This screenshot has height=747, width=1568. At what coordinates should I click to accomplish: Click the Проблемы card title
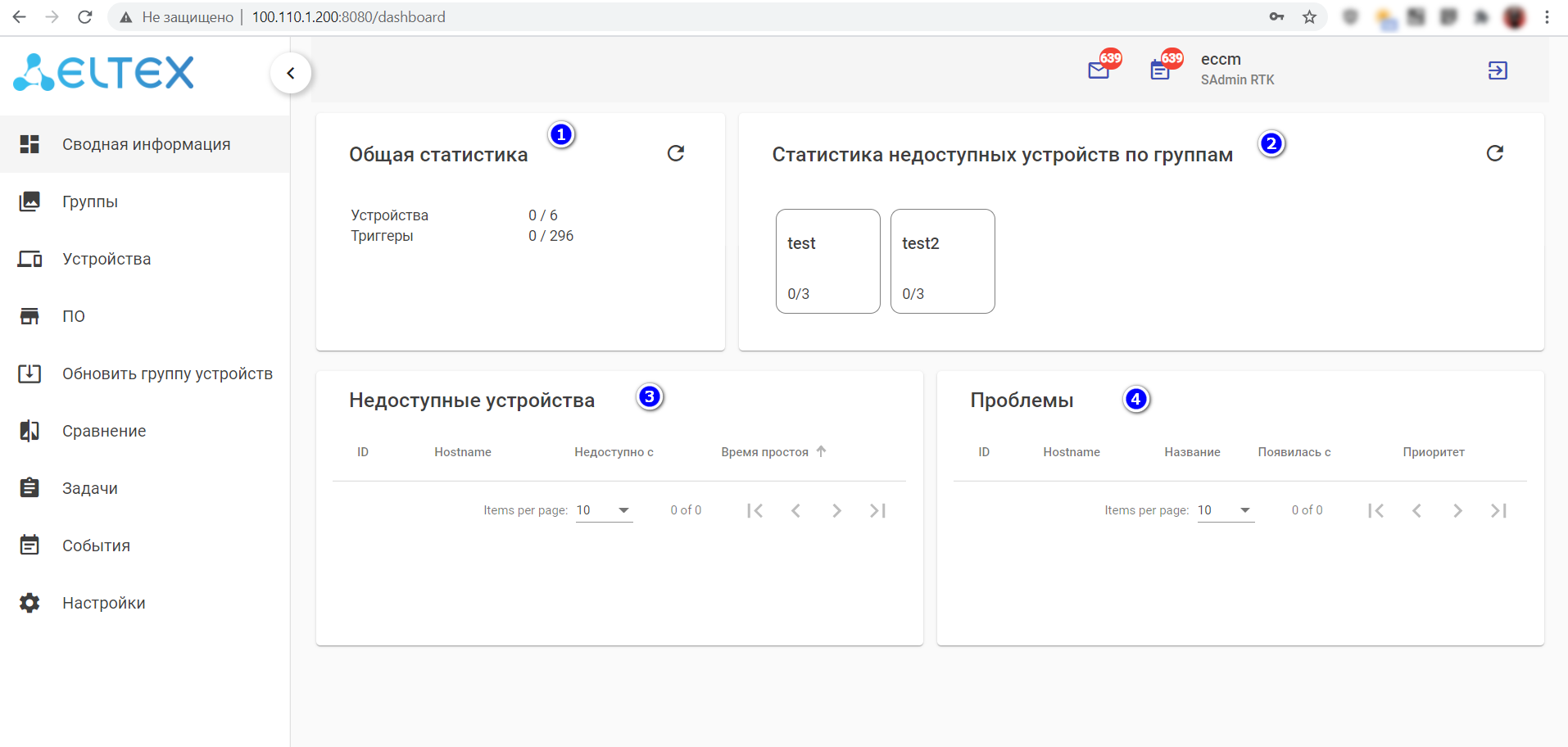[x=1022, y=401]
